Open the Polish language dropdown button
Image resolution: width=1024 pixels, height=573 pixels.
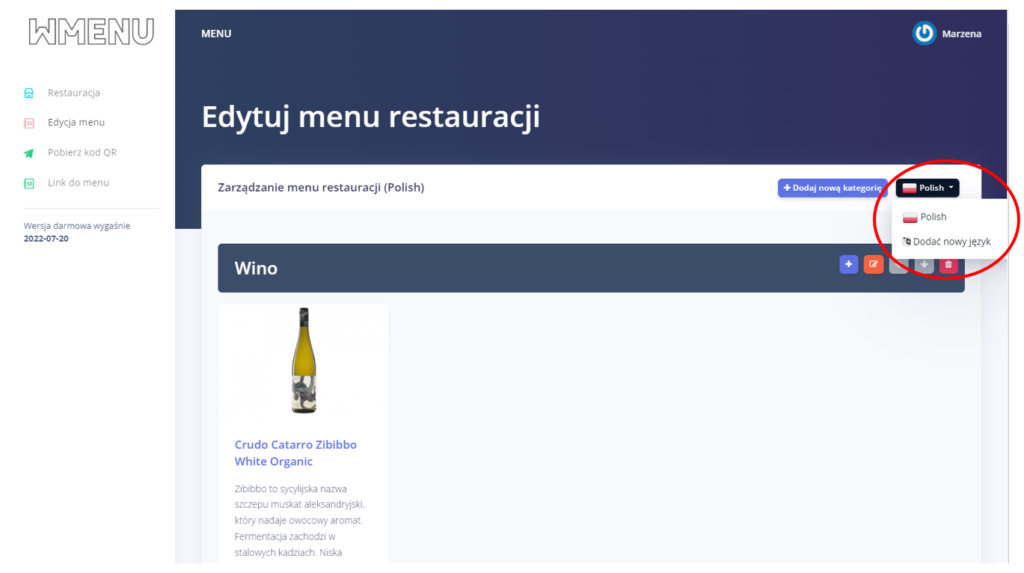927,187
